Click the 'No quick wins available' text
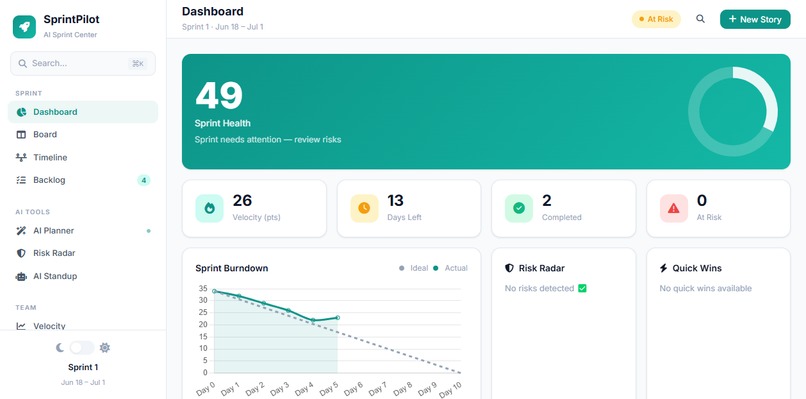 click(706, 288)
